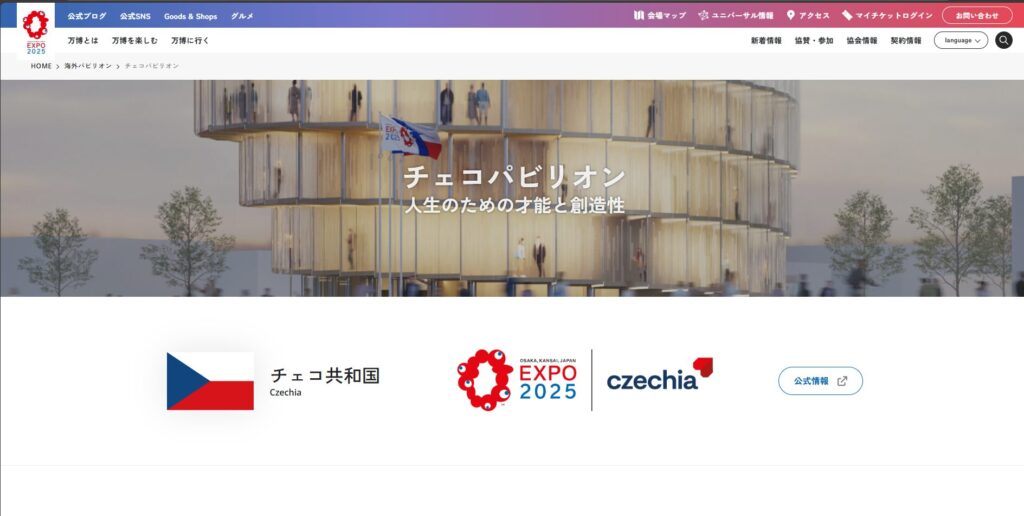Select the 協賛・参加 menu item
Screen dimensions: 1024x516
click(x=814, y=40)
